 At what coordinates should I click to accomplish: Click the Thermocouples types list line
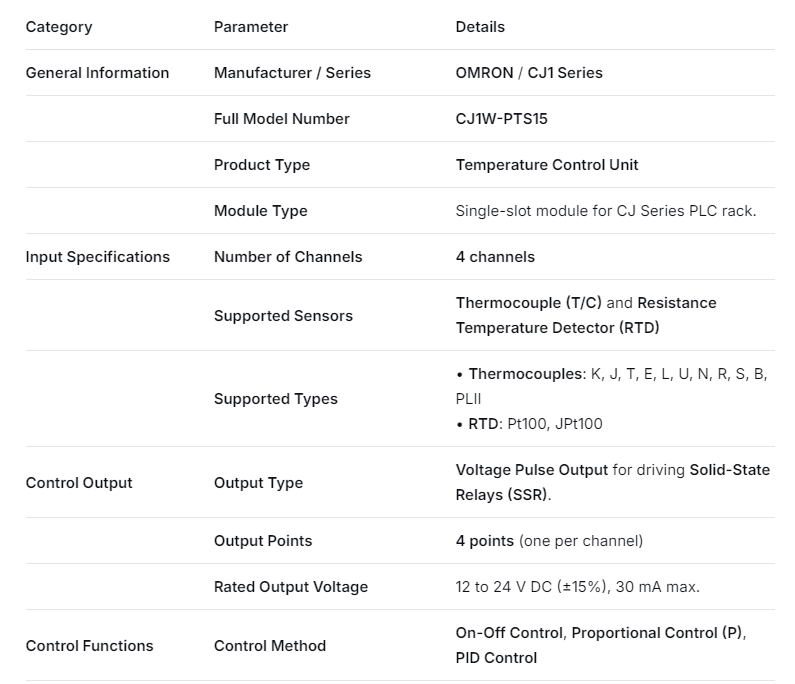(x=611, y=374)
